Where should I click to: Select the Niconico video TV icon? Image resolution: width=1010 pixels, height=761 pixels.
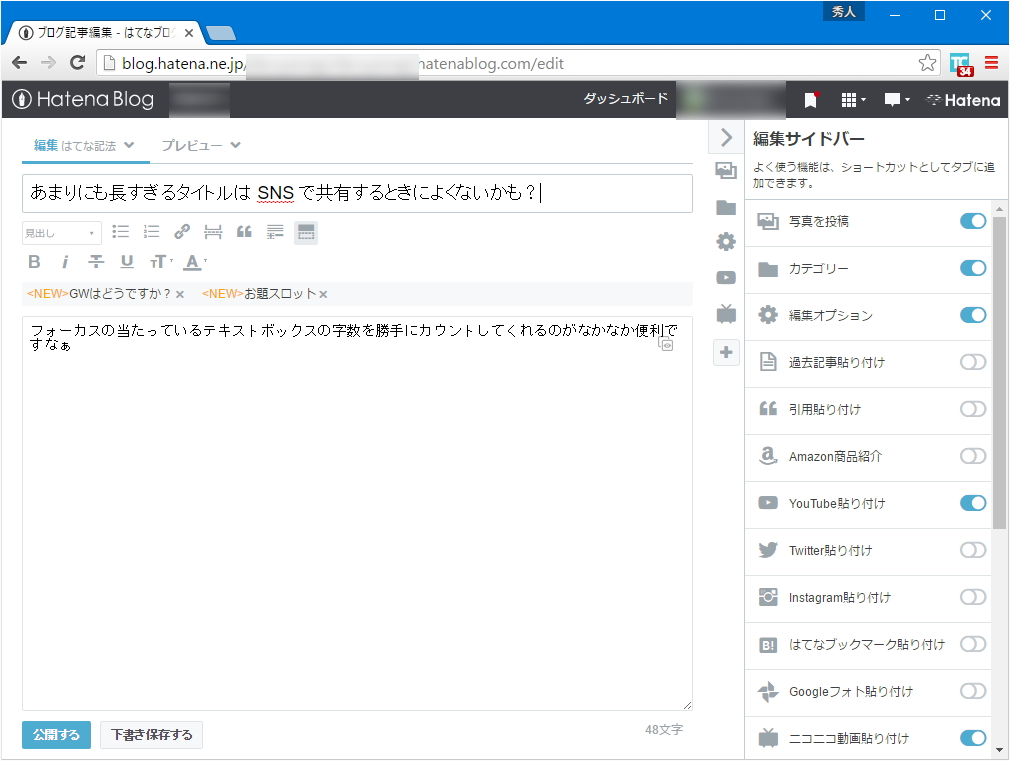coord(726,313)
